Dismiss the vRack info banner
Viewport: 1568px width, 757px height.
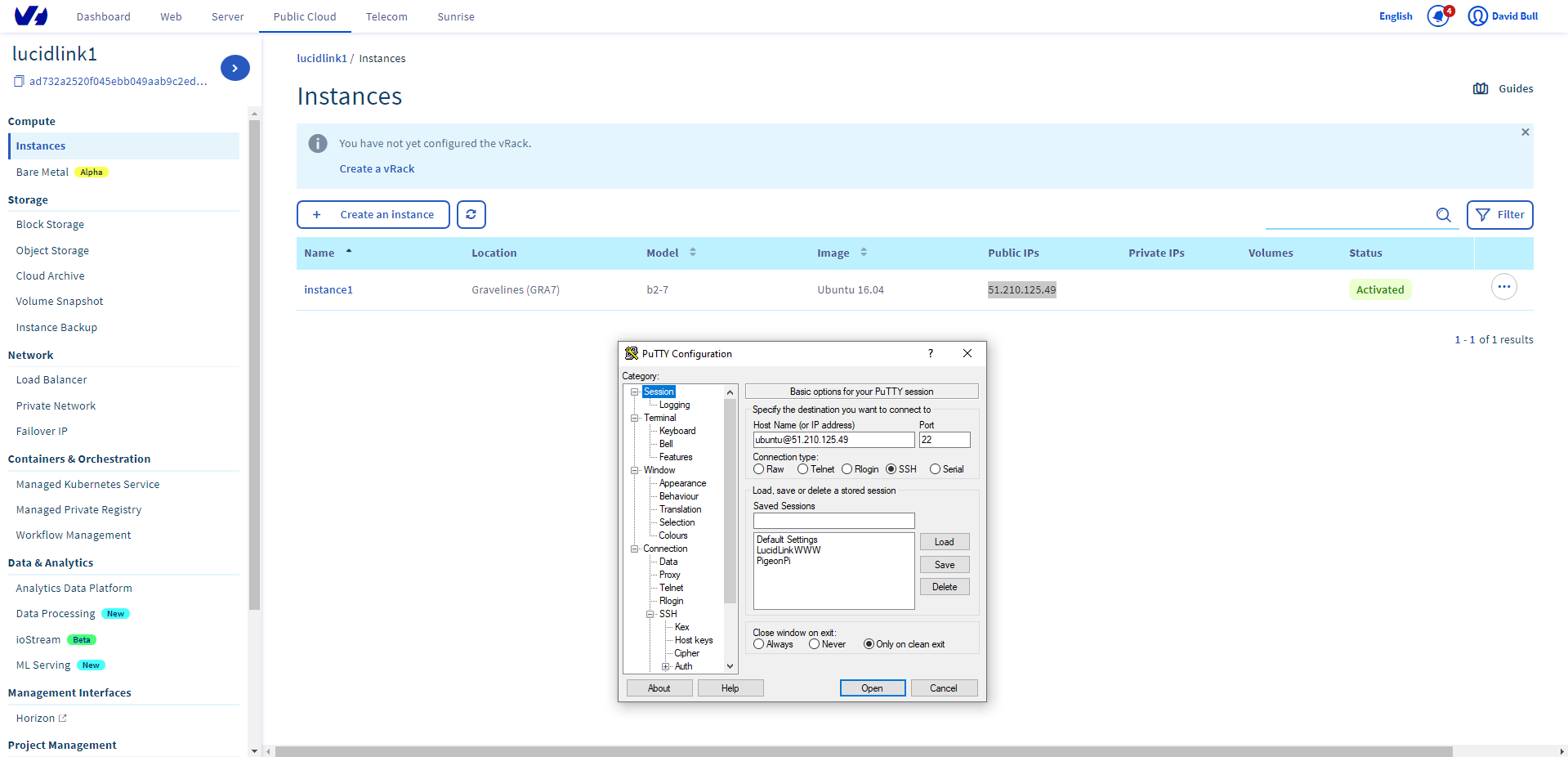coord(1525,132)
